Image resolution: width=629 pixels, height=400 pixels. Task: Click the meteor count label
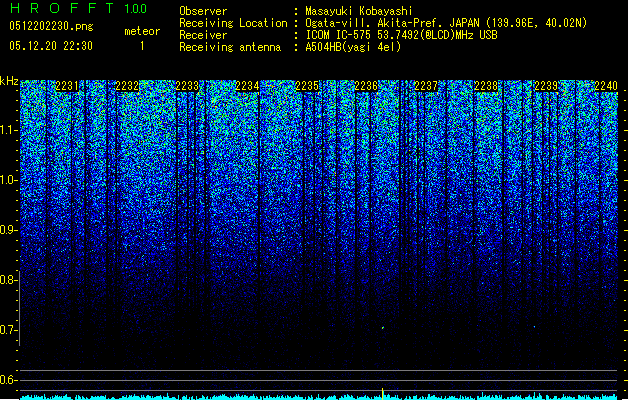(x=142, y=31)
